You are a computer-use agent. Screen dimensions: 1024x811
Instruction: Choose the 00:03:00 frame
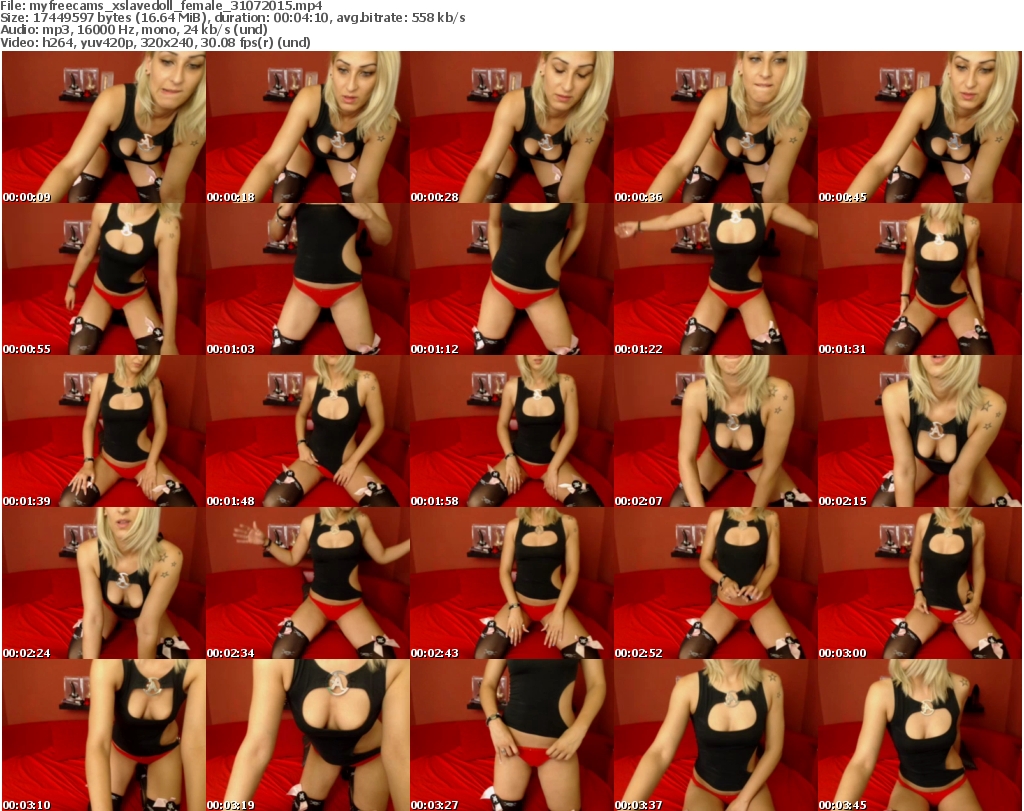[920, 583]
